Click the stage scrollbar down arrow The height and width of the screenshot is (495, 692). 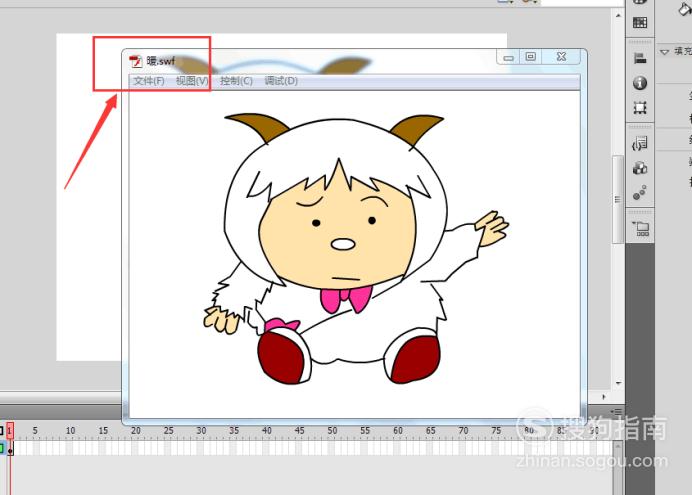point(618,383)
